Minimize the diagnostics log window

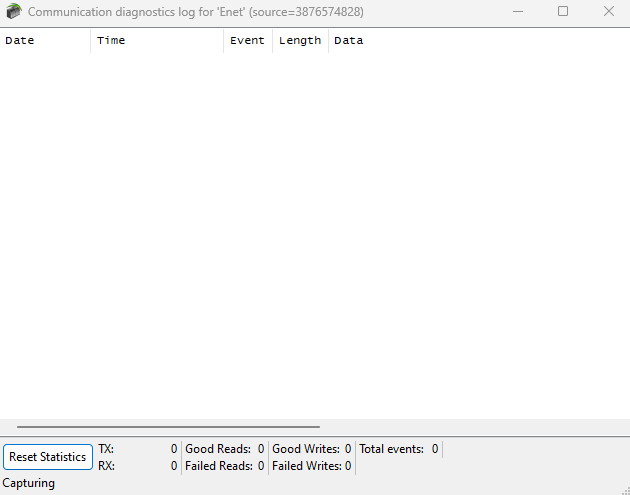[518, 12]
